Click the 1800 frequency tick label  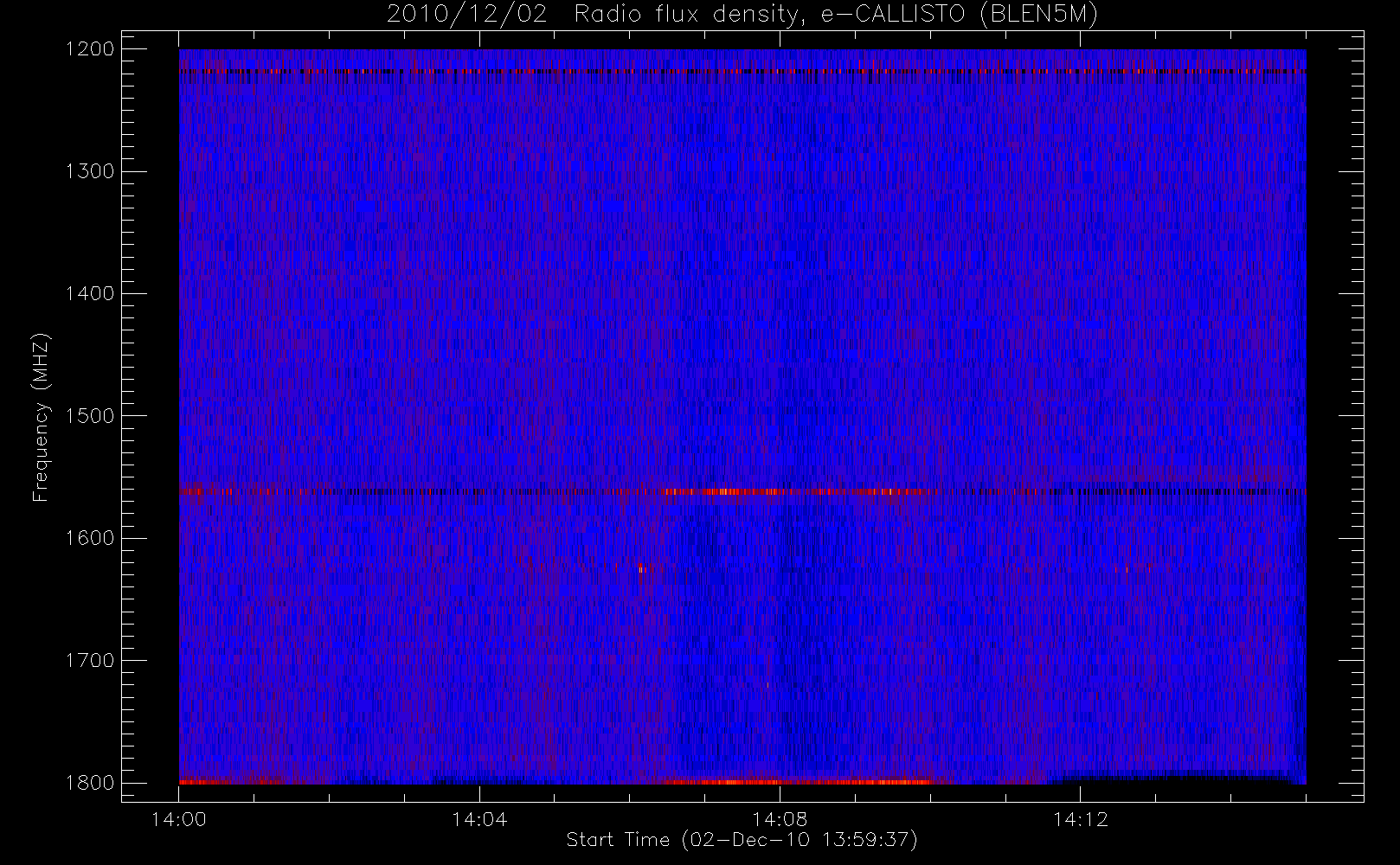click(90, 782)
